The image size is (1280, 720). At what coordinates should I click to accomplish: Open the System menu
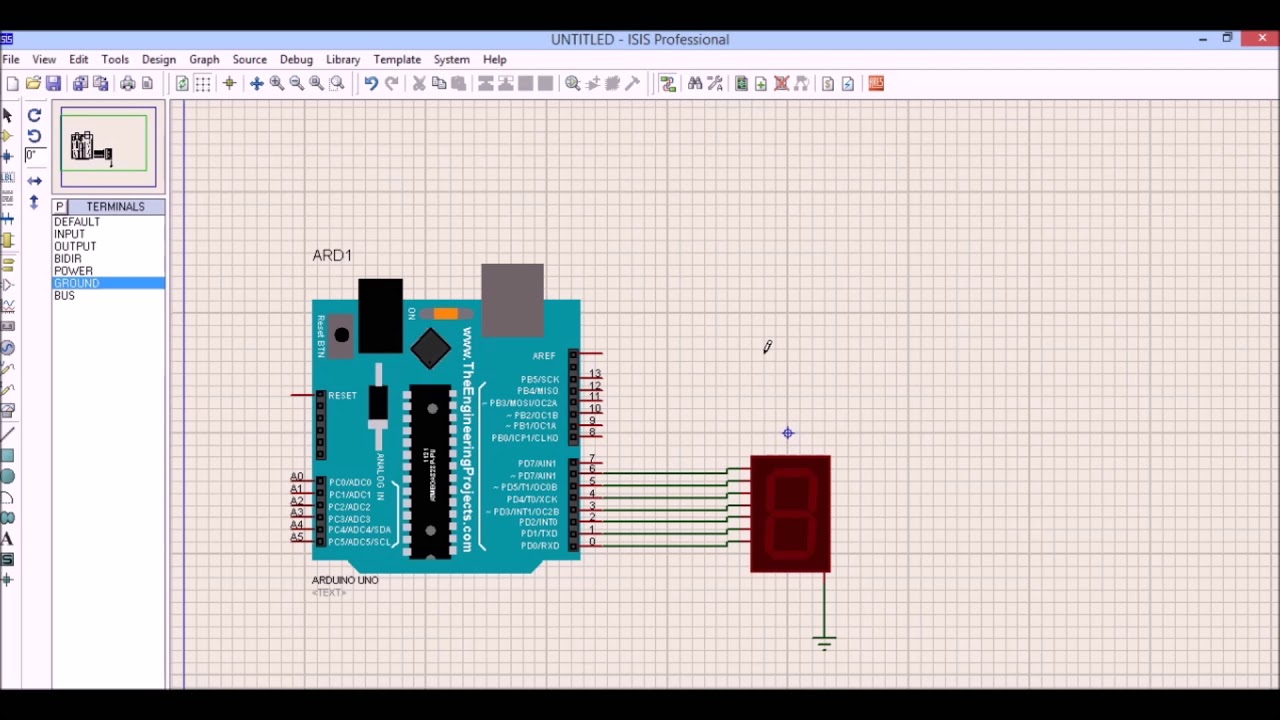pyautogui.click(x=452, y=60)
